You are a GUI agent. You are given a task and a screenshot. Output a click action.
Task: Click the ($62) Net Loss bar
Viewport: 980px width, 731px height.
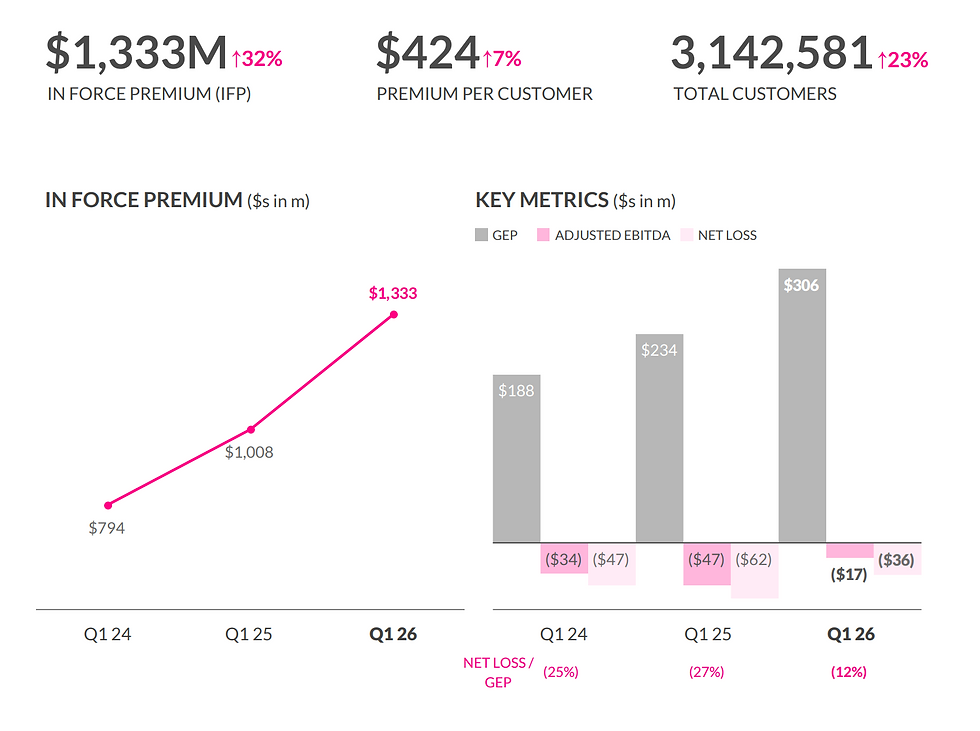pyautogui.click(x=754, y=570)
